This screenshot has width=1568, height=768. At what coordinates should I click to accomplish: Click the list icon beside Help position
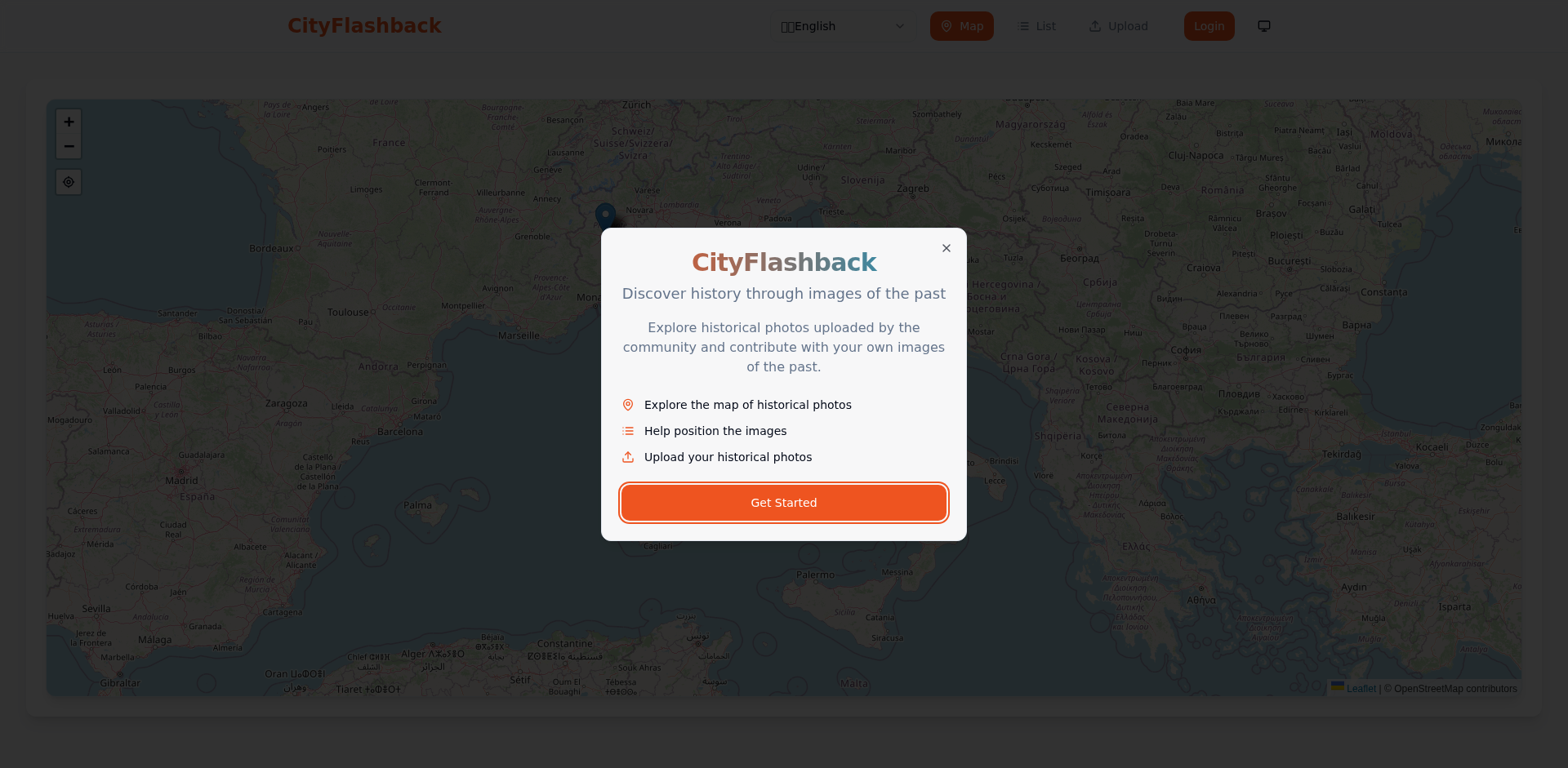[628, 431]
